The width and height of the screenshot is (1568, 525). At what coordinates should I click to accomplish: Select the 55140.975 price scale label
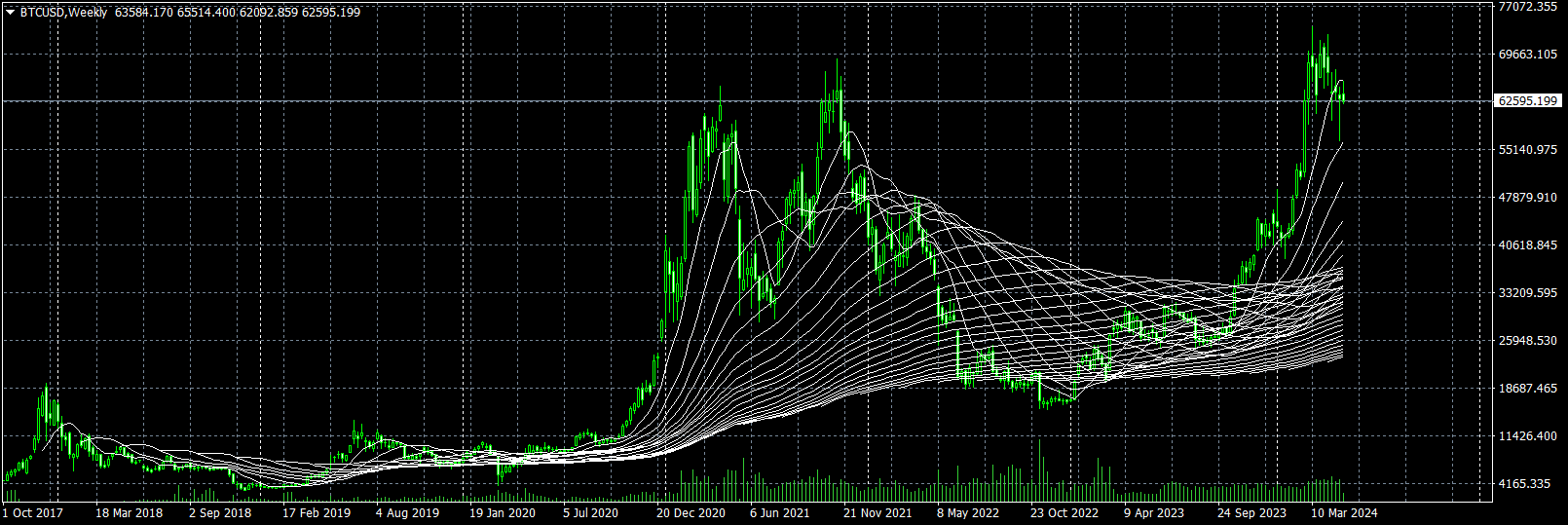pos(1528,150)
